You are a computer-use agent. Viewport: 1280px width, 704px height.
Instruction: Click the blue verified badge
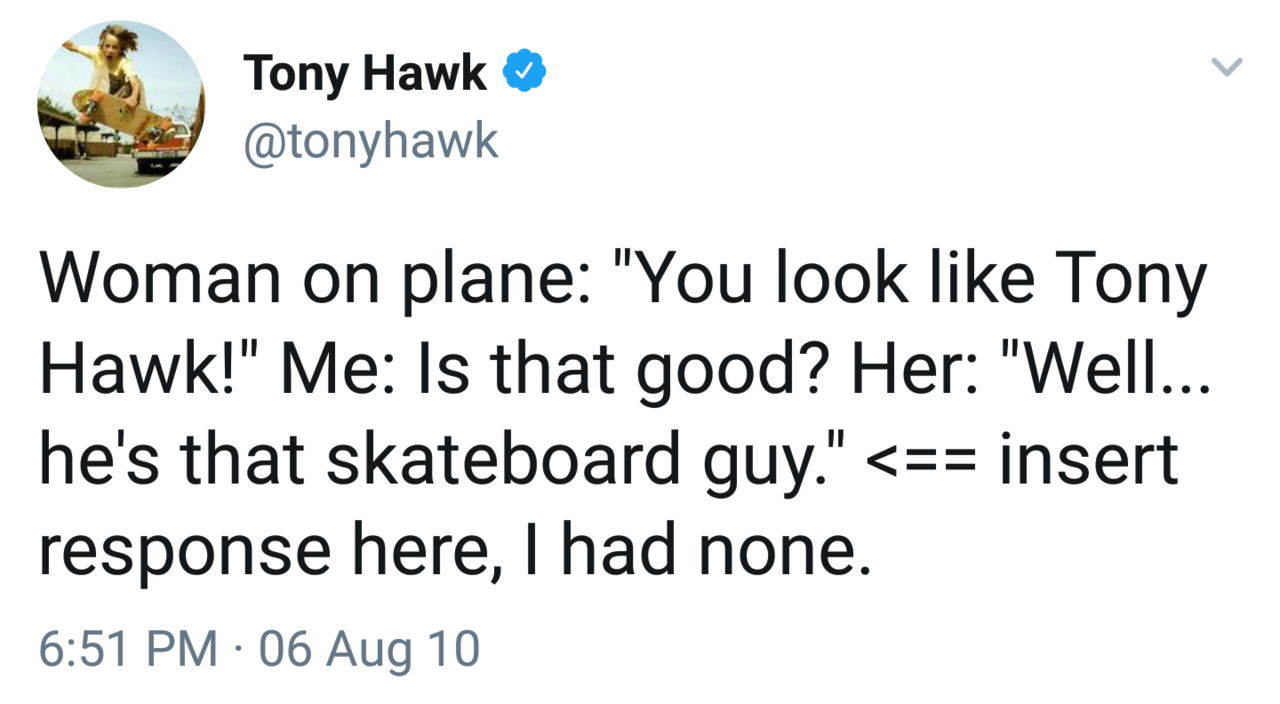click(524, 73)
